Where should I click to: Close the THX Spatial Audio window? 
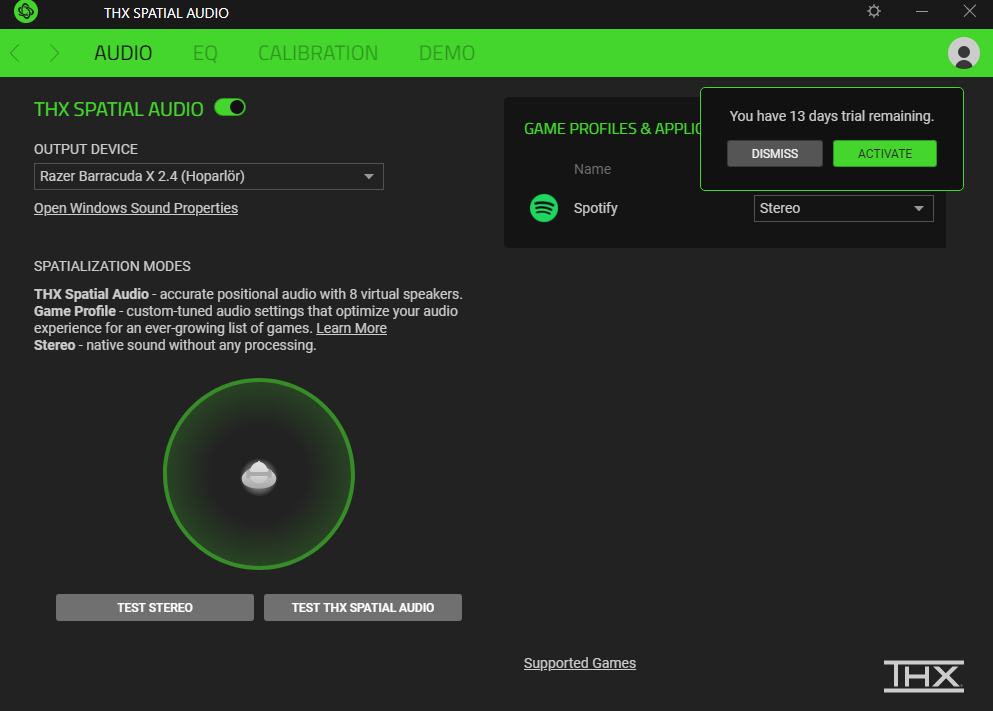(970, 11)
